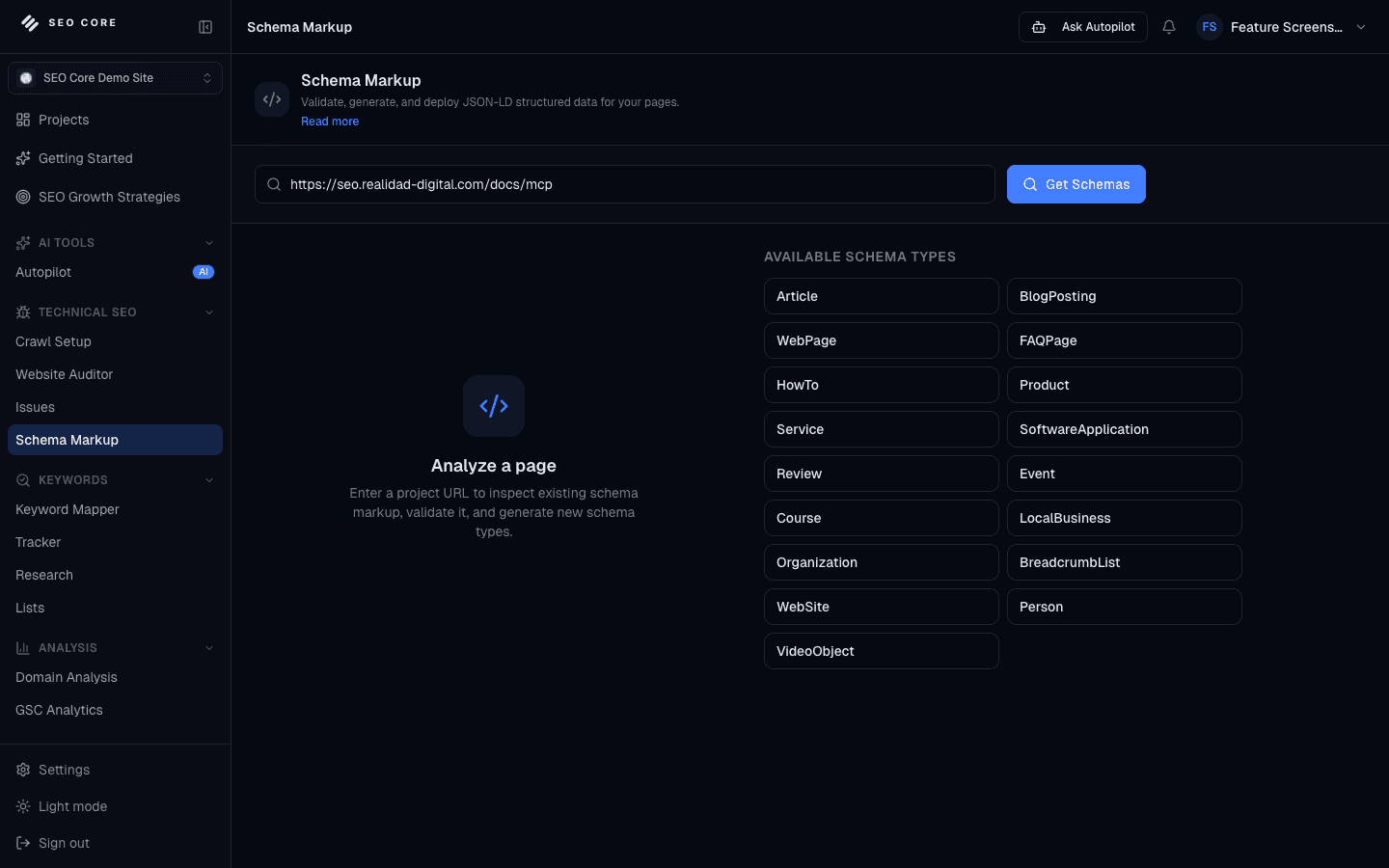Click the Getting Started sparkle icon

point(23,158)
